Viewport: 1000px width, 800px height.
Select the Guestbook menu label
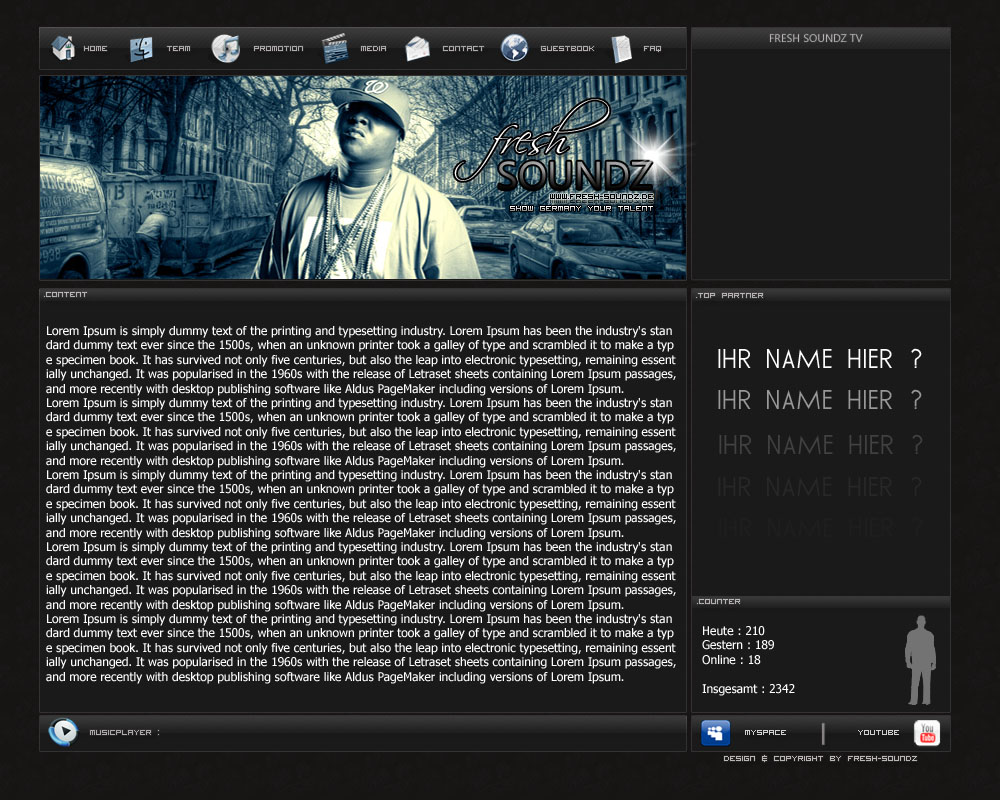tap(567, 49)
